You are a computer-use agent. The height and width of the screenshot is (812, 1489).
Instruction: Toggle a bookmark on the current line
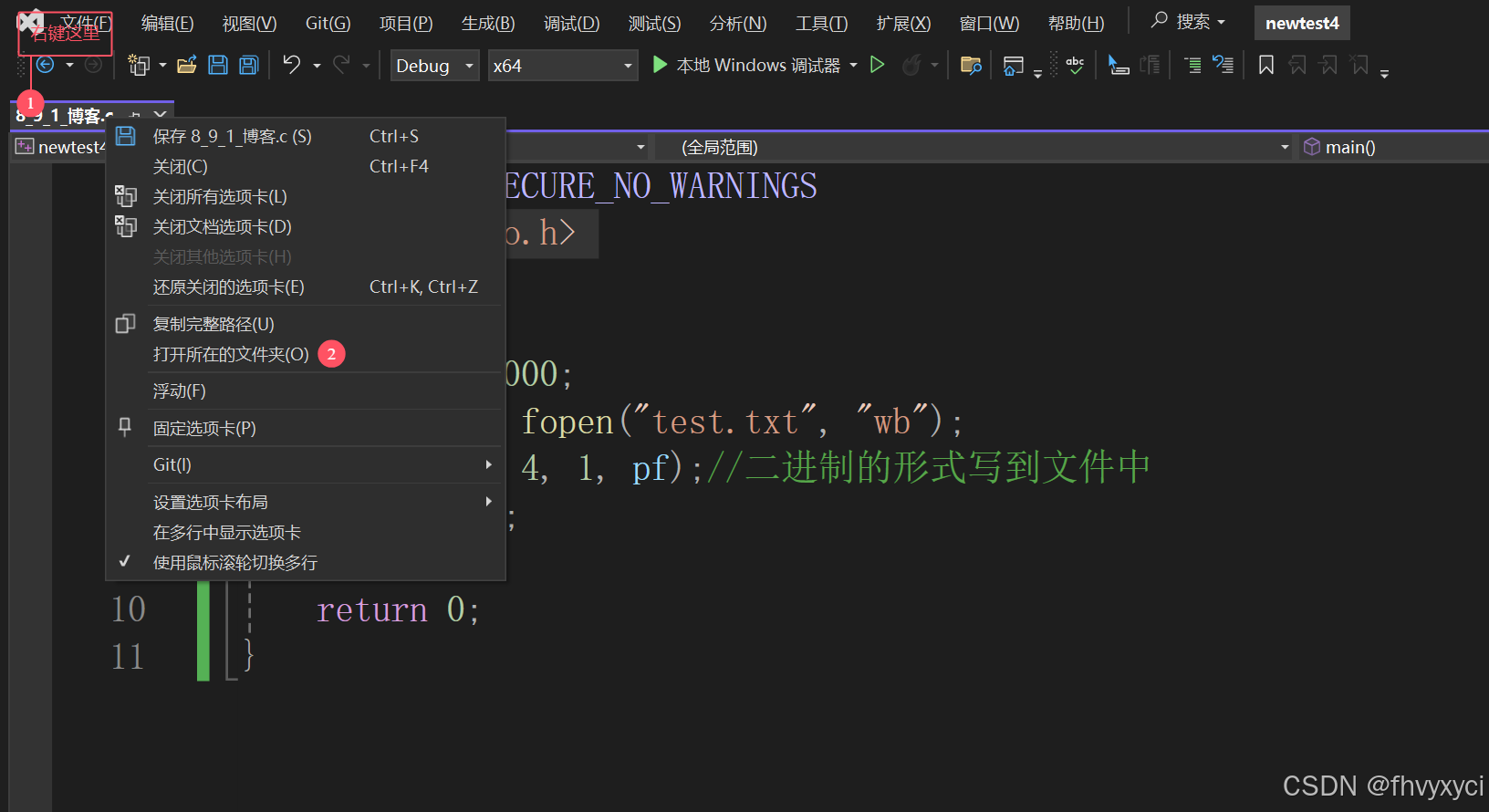pos(1266,65)
